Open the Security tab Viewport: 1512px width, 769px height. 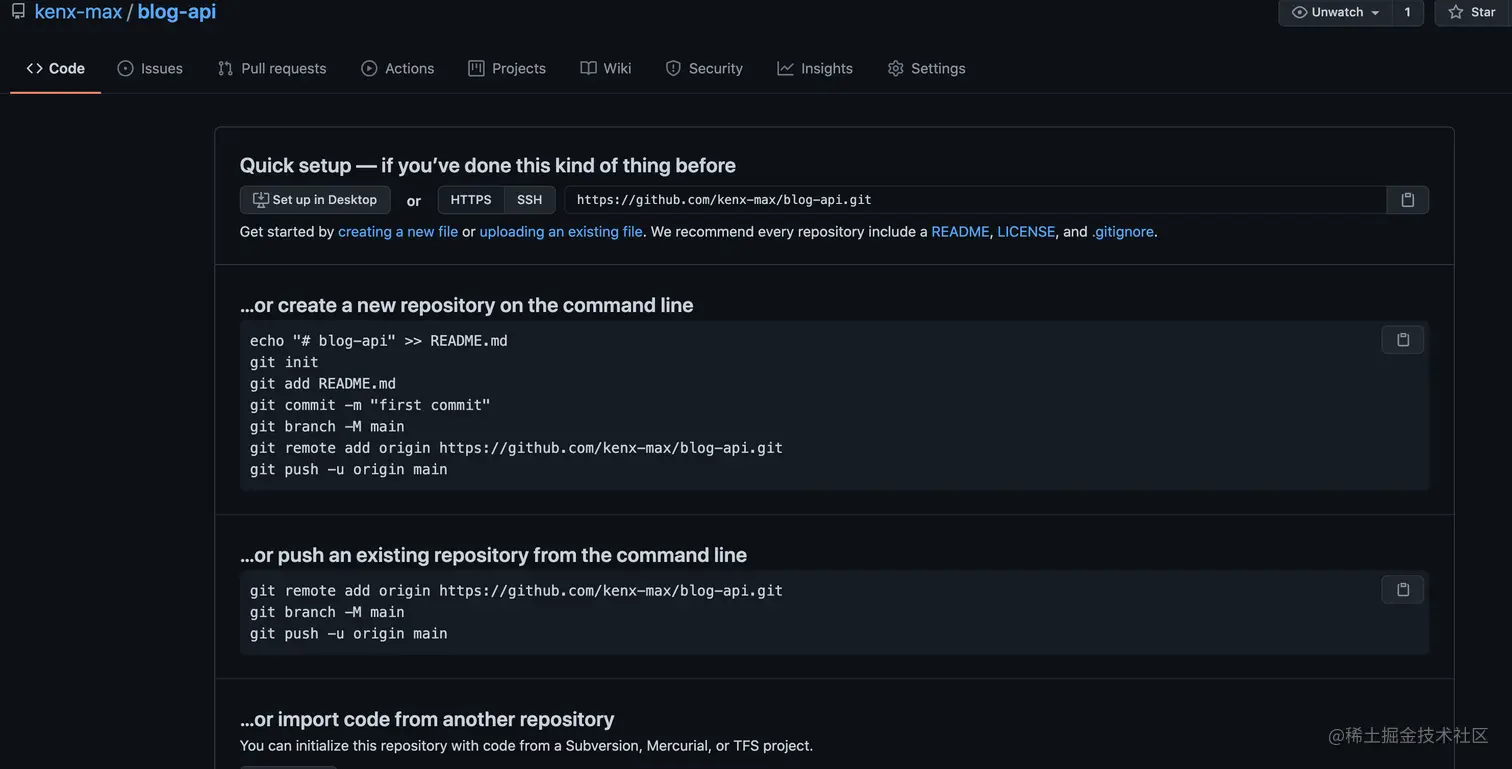(x=704, y=68)
